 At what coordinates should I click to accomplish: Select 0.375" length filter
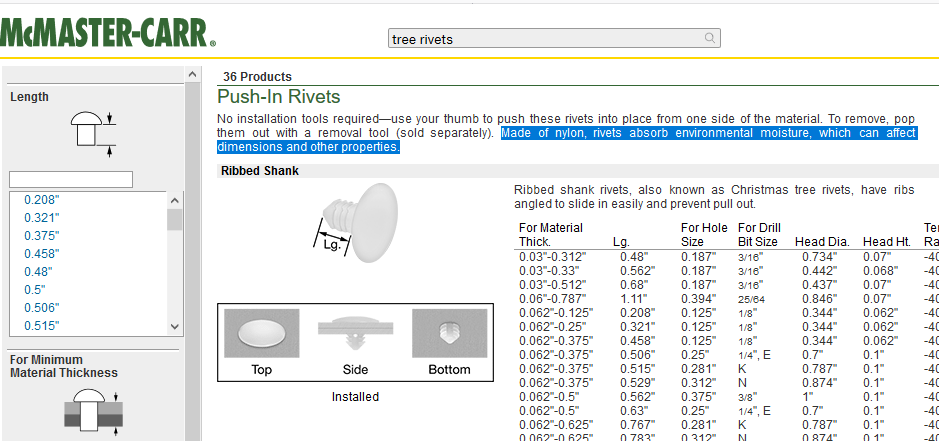click(42, 235)
